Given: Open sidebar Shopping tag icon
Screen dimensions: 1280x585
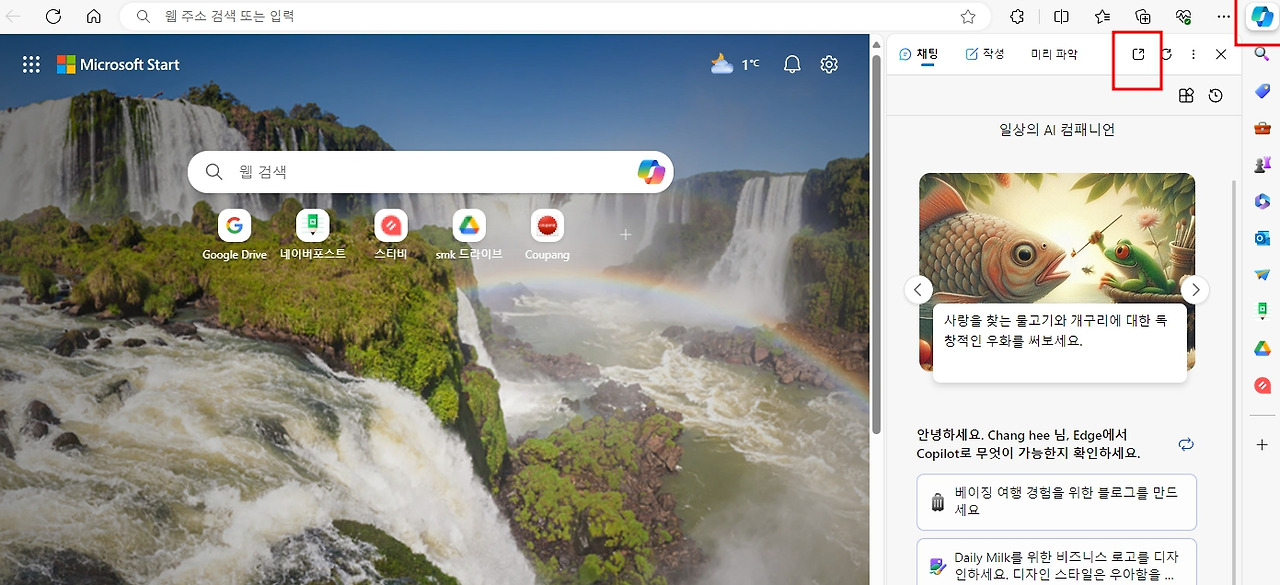Looking at the screenshot, I should click(x=1262, y=91).
